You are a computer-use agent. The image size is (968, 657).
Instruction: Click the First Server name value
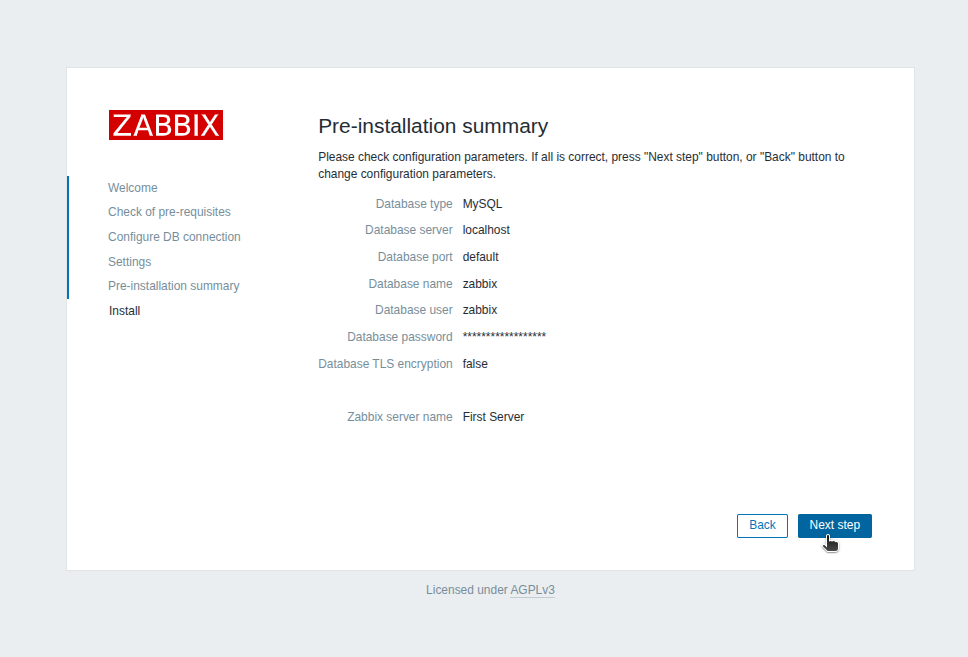tap(493, 417)
